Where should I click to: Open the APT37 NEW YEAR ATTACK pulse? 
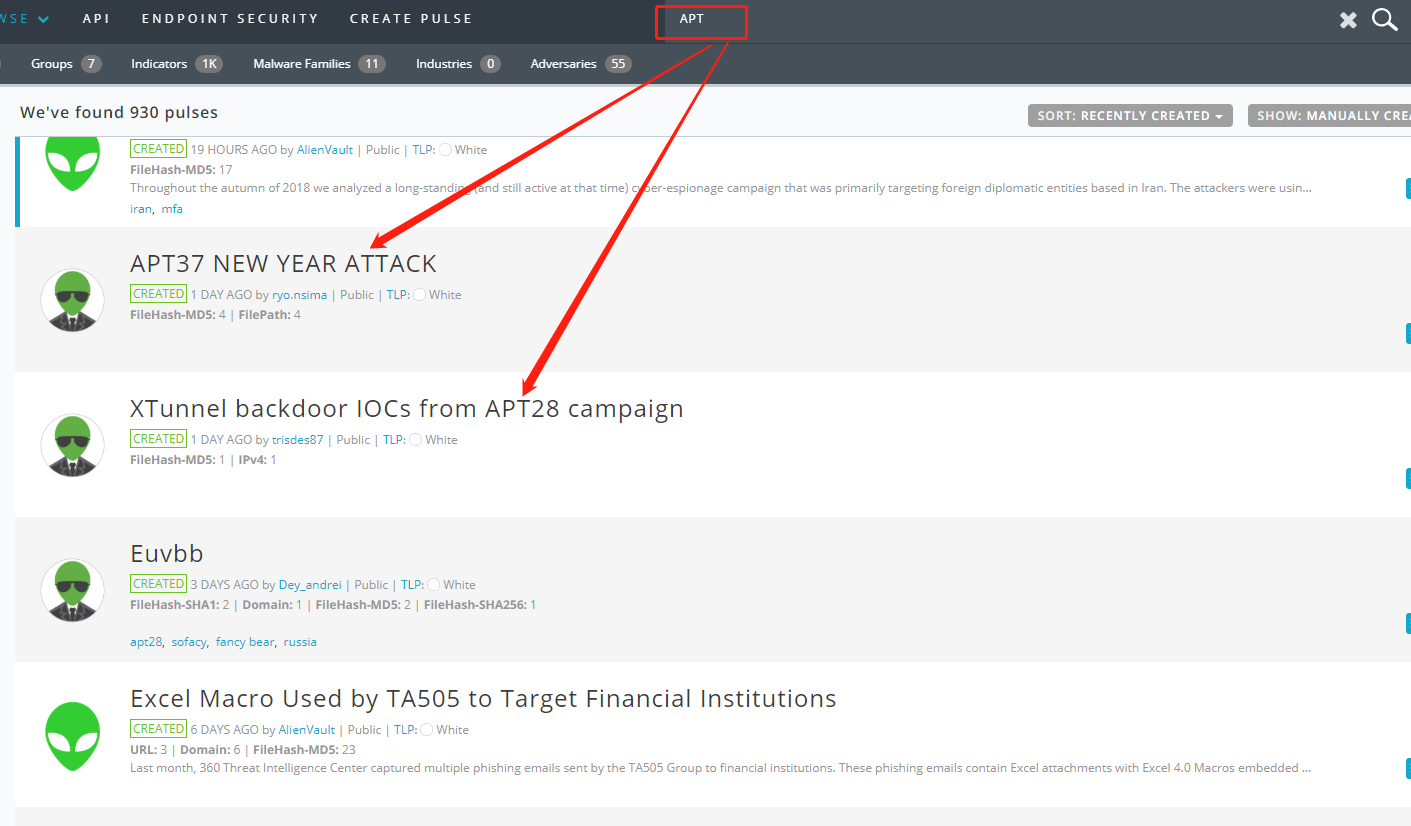[x=283, y=264]
